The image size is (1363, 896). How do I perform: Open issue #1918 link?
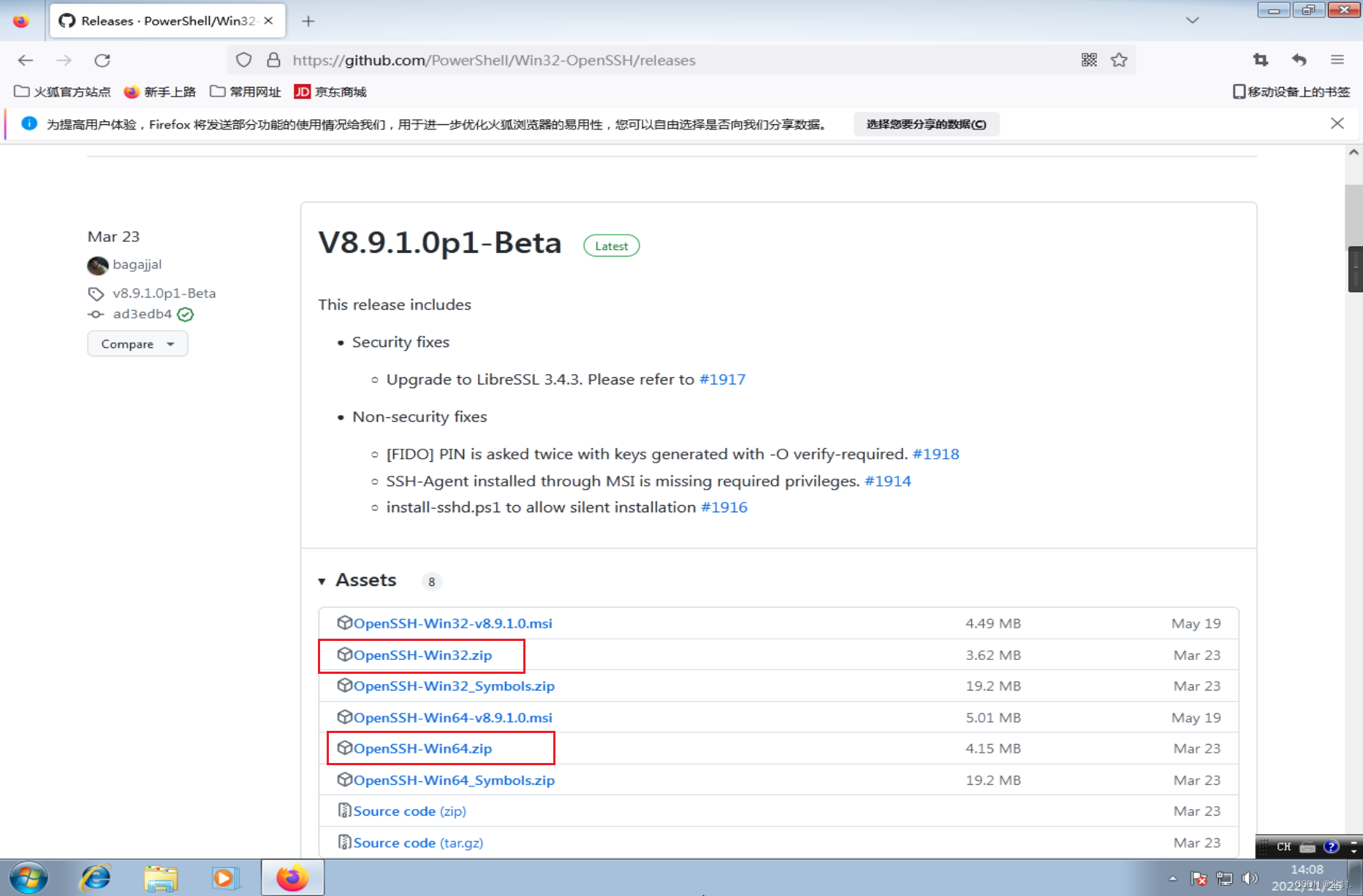[935, 454]
